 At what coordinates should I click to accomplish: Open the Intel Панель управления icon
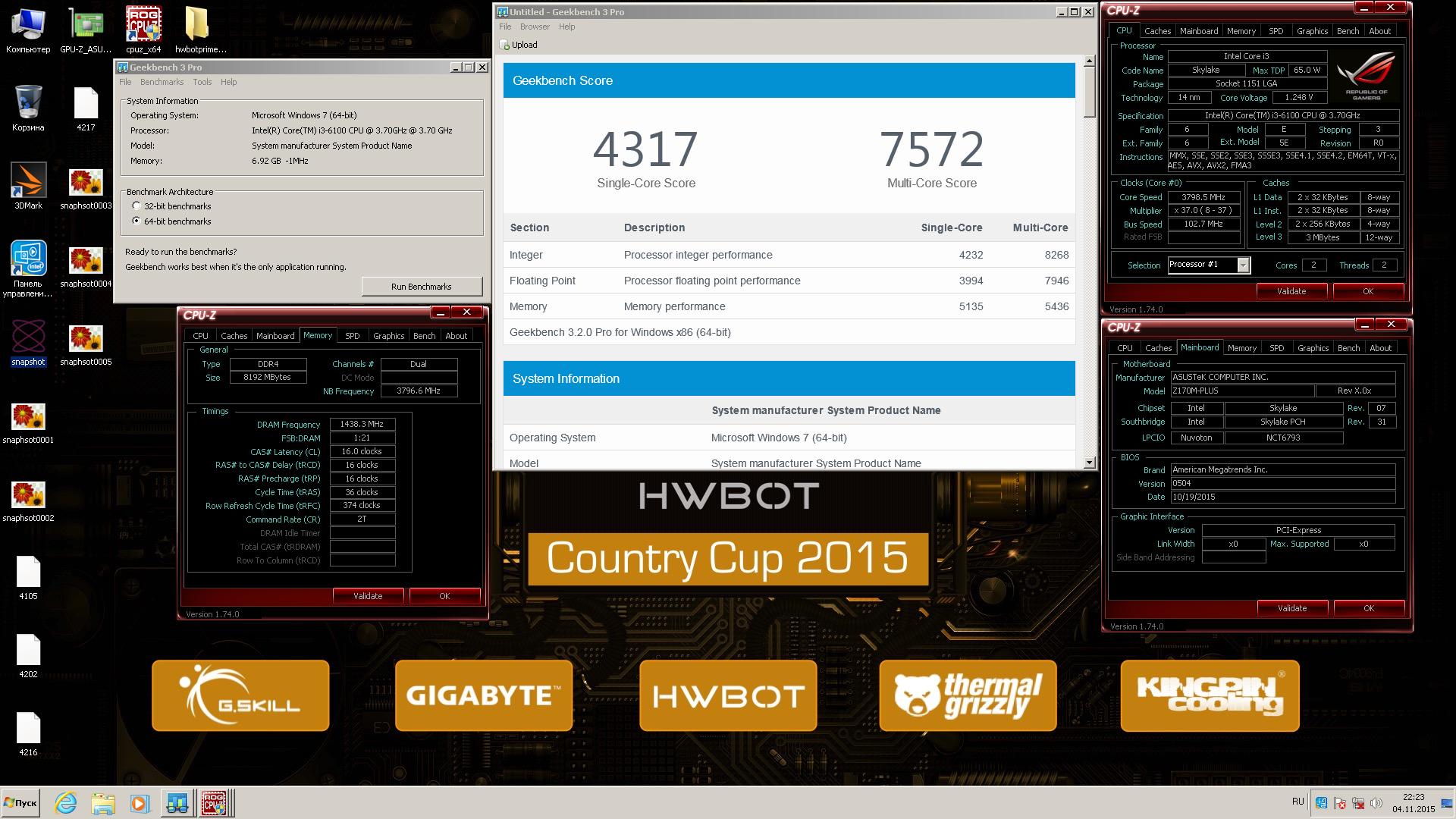pyautogui.click(x=28, y=268)
